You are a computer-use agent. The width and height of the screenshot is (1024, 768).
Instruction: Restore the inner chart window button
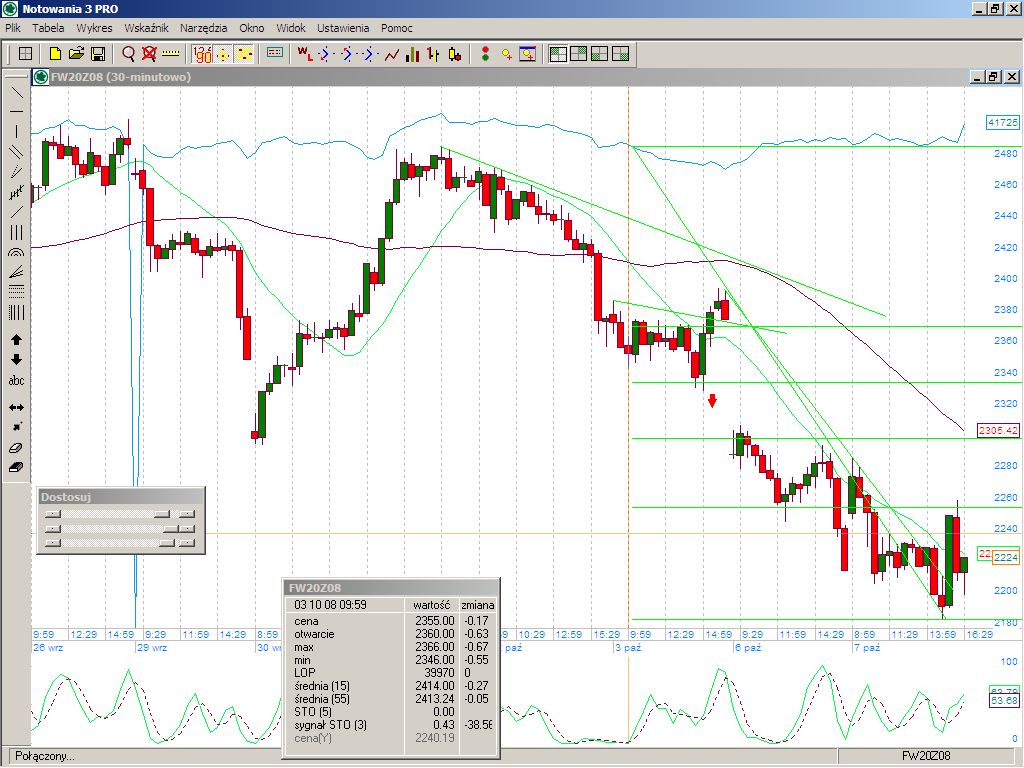pos(993,77)
